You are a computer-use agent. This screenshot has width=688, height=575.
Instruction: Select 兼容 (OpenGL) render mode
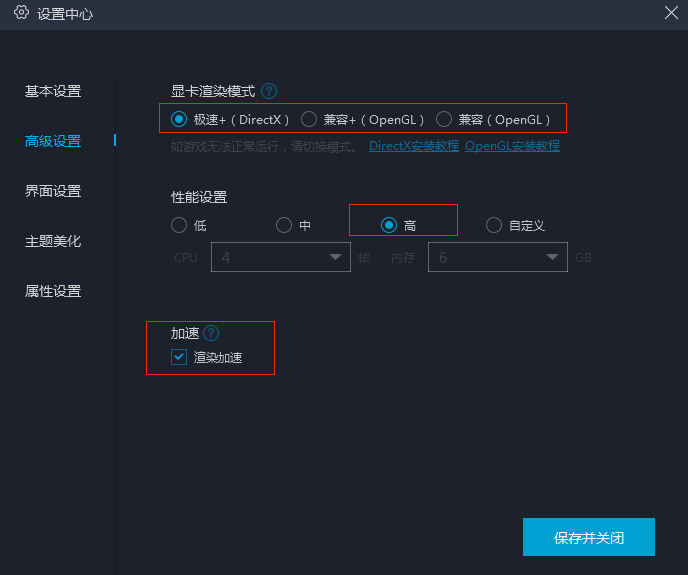(444, 119)
